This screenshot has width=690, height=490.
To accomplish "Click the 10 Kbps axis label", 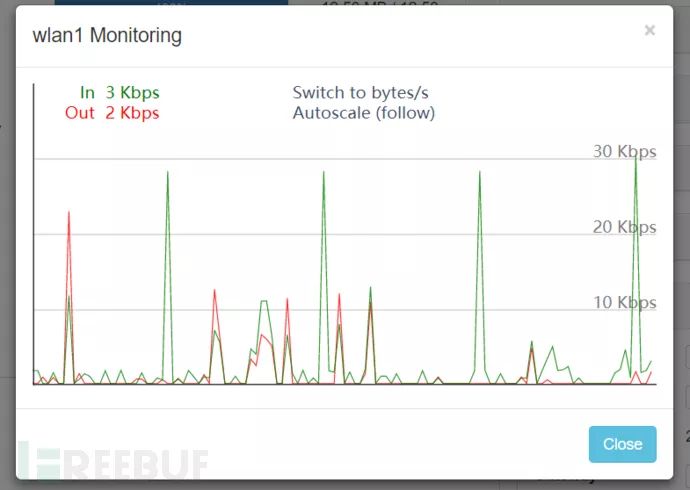I will tap(624, 303).
